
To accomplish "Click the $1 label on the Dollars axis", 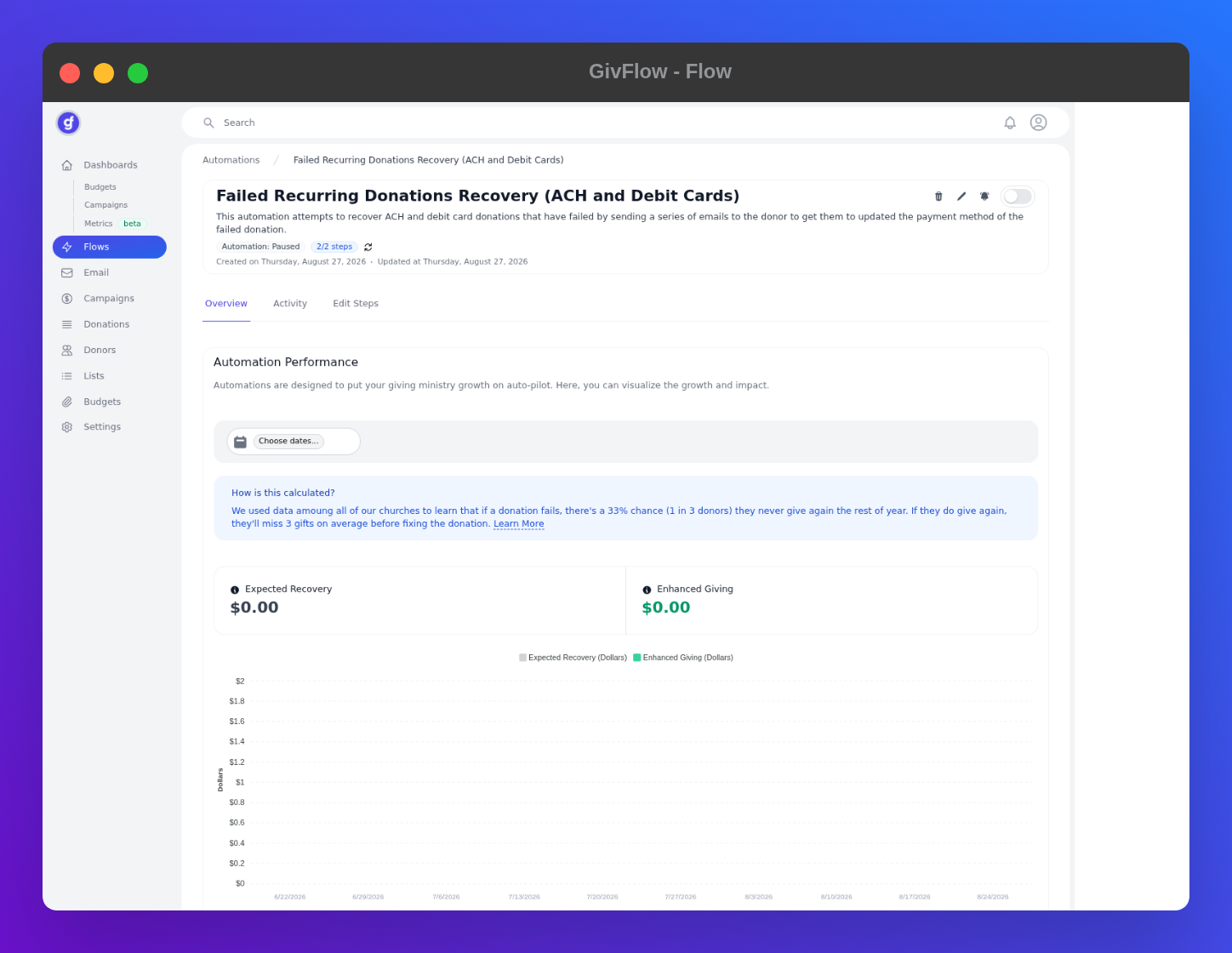I will pyautogui.click(x=240, y=782).
